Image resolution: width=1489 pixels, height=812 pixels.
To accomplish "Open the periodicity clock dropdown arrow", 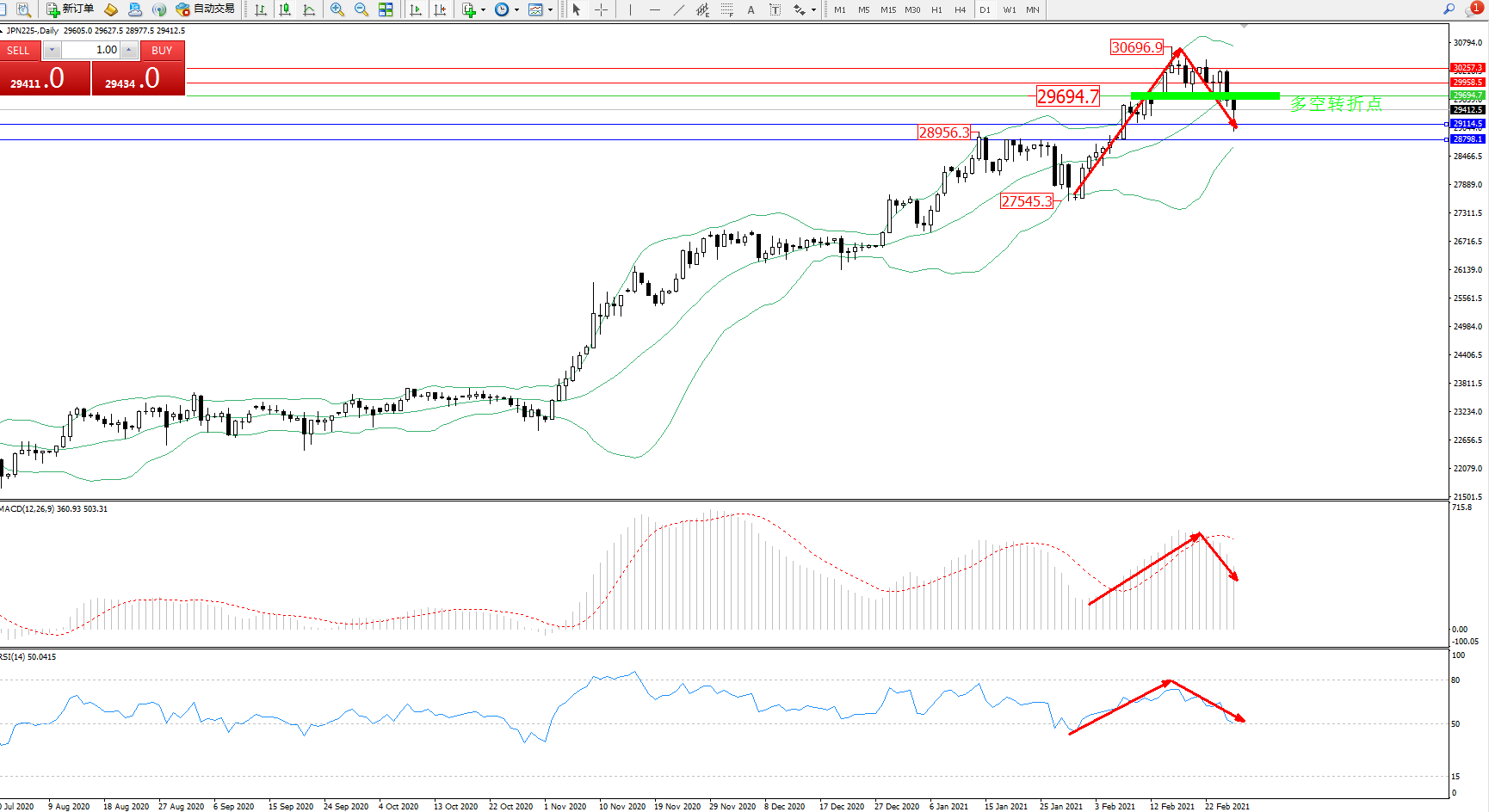I will click(516, 10).
